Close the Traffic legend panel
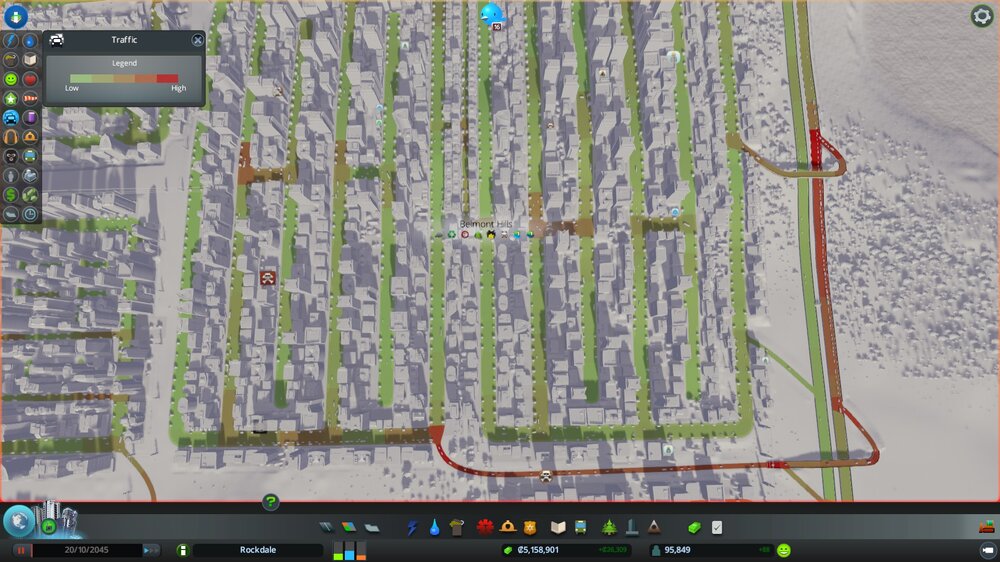 point(197,40)
